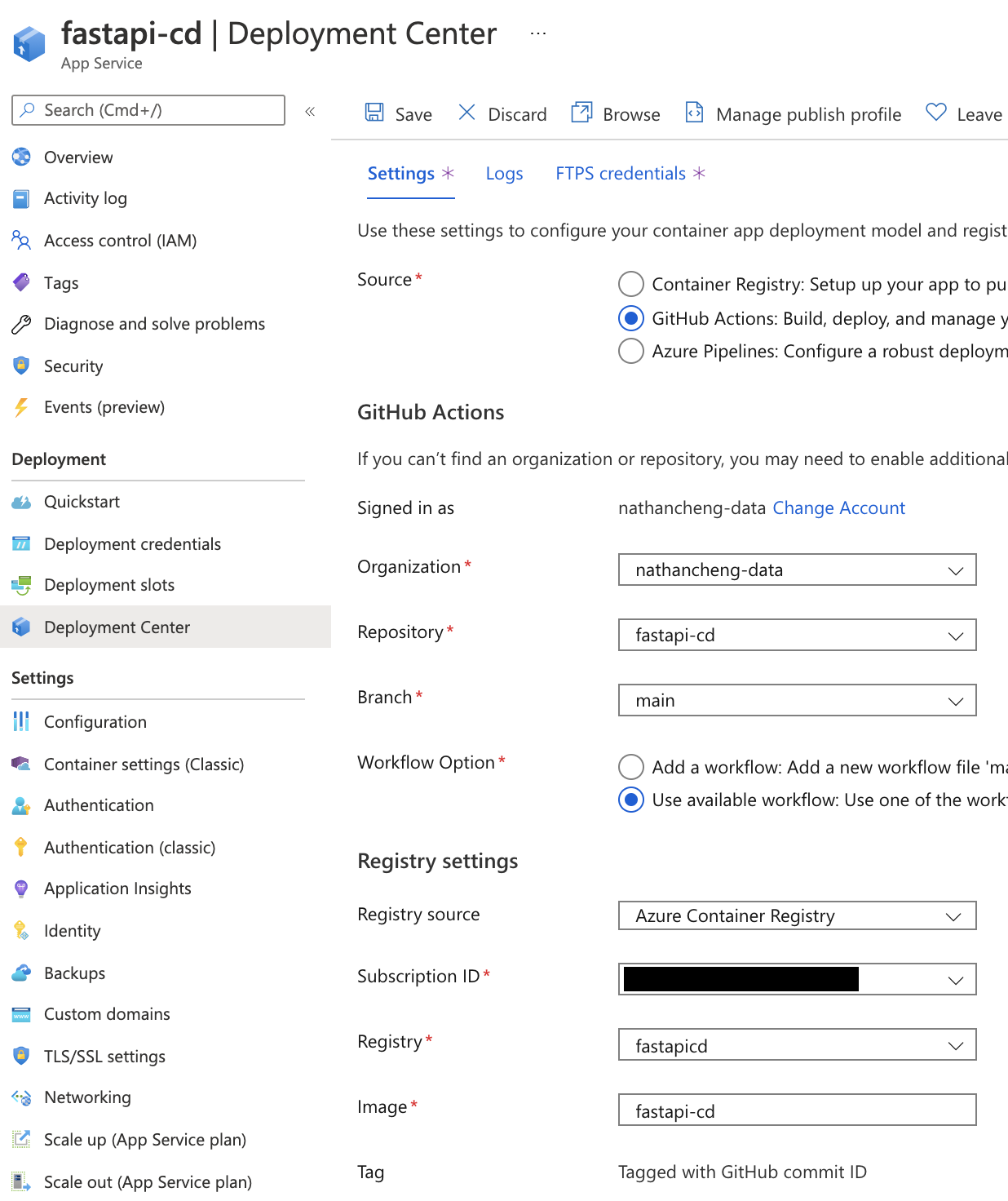Select Container Registry source radio button

630,284
